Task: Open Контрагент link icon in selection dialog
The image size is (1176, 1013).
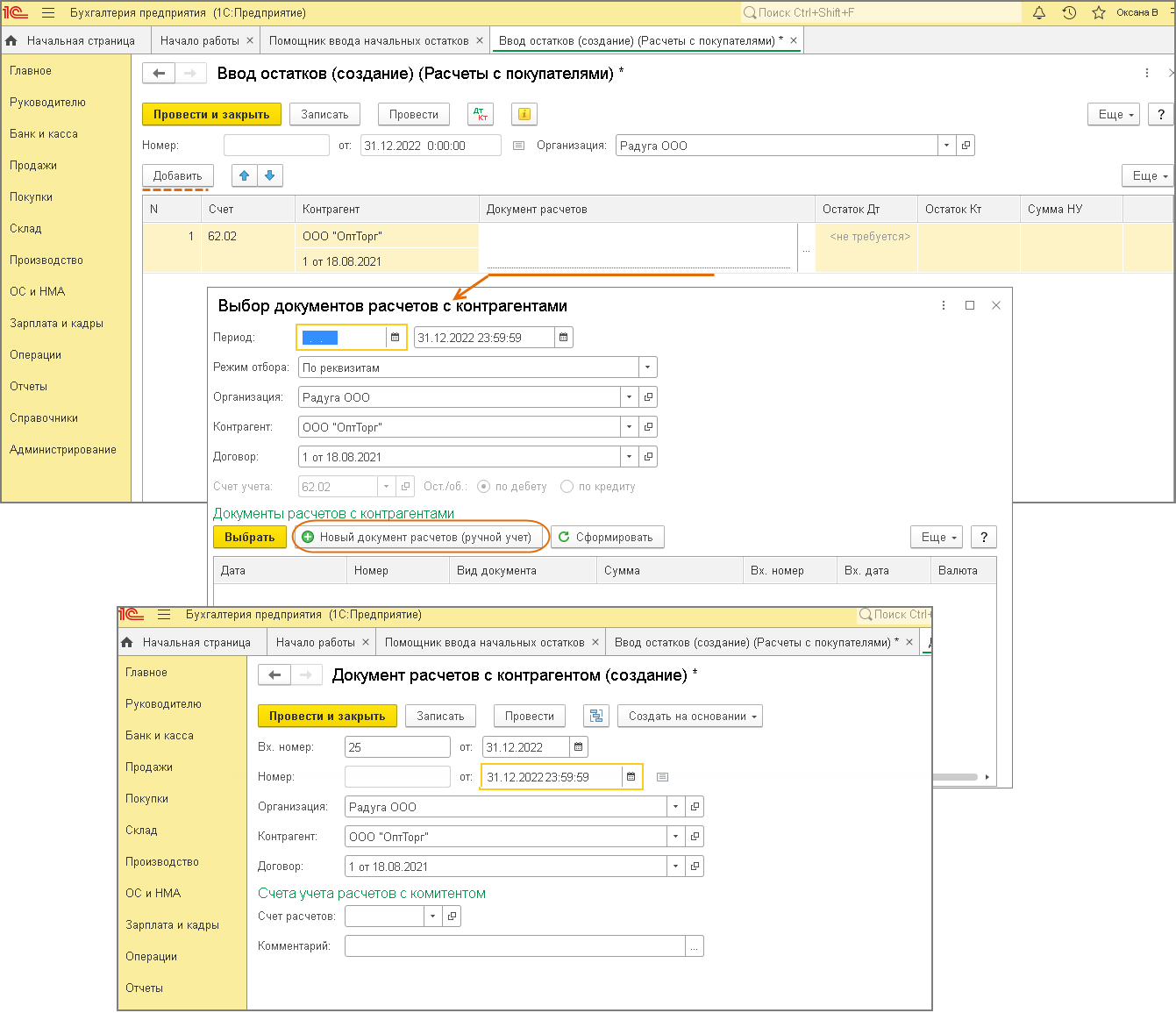Action: pos(648,427)
